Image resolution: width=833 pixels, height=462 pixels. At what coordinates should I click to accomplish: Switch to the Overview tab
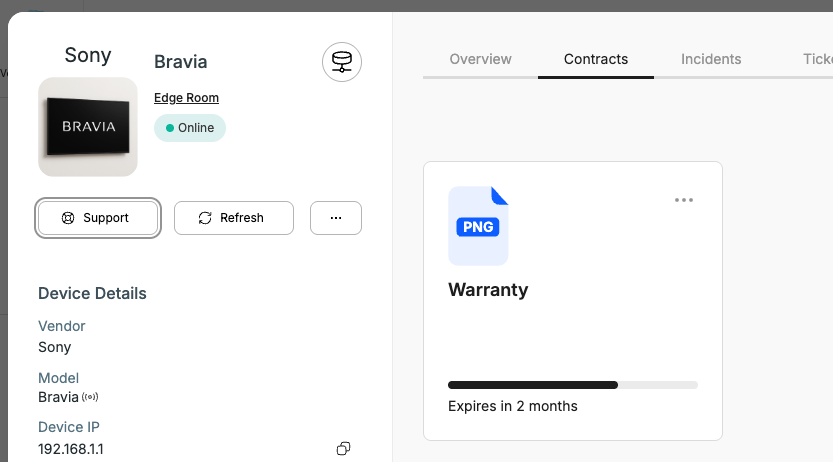[x=480, y=59]
